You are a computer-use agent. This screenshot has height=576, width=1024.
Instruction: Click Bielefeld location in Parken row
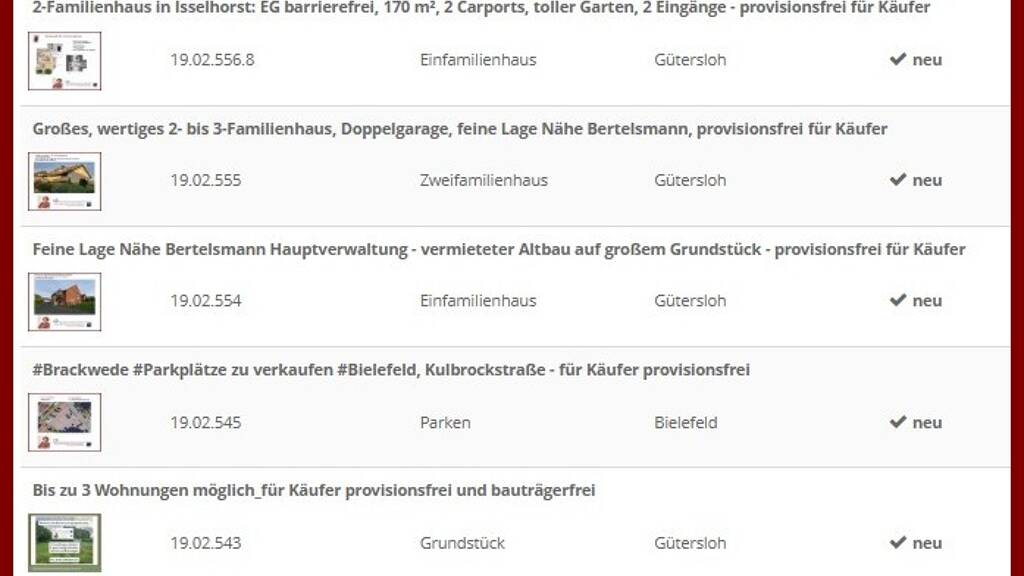(686, 422)
